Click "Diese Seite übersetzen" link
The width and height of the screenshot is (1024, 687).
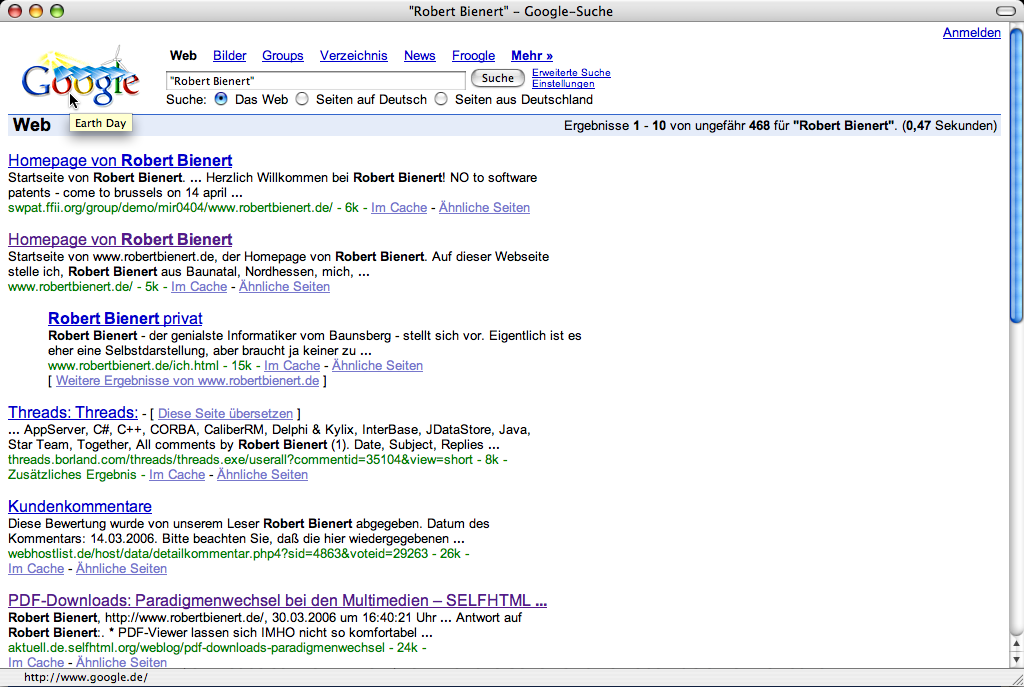click(225, 413)
